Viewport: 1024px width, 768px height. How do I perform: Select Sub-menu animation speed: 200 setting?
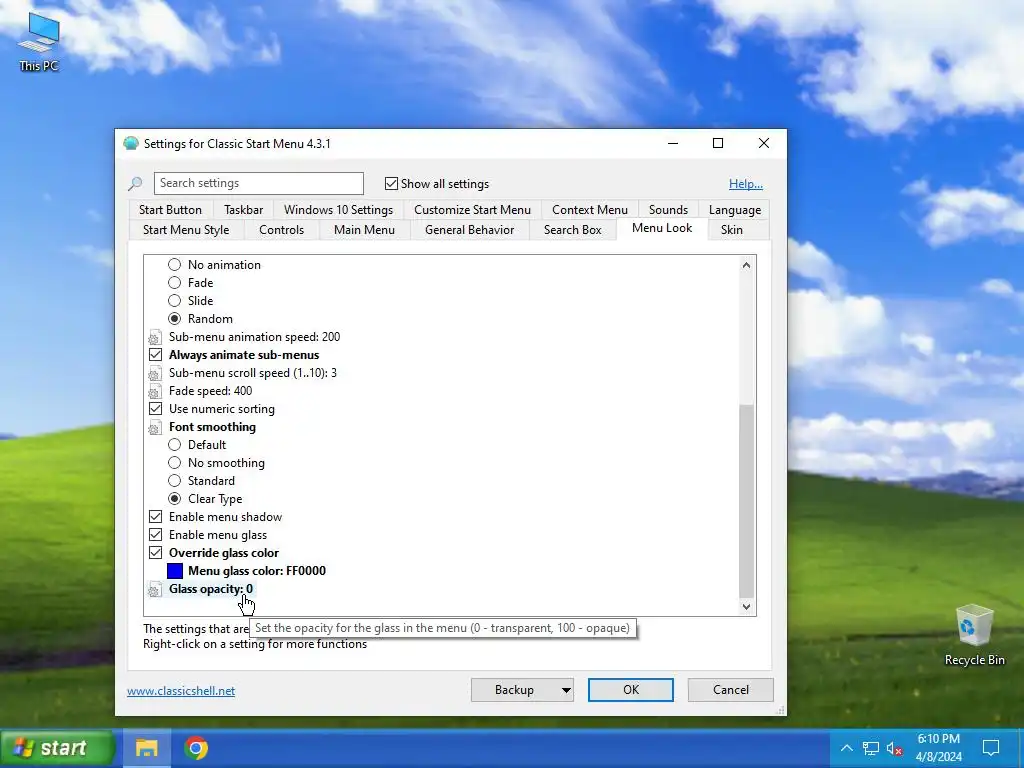tap(255, 337)
